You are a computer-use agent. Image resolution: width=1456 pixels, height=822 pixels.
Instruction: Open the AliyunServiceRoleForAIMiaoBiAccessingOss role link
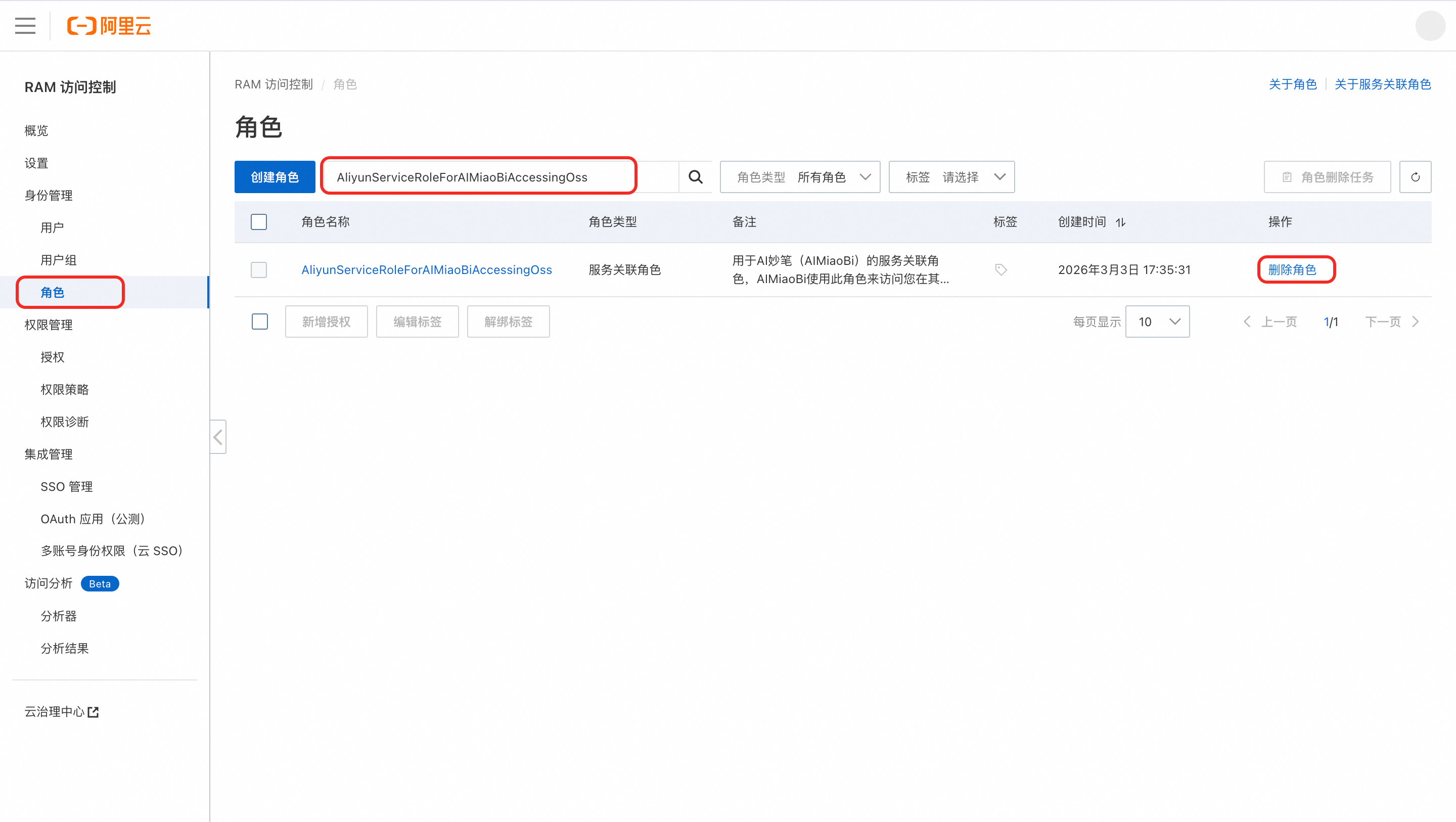click(x=427, y=269)
